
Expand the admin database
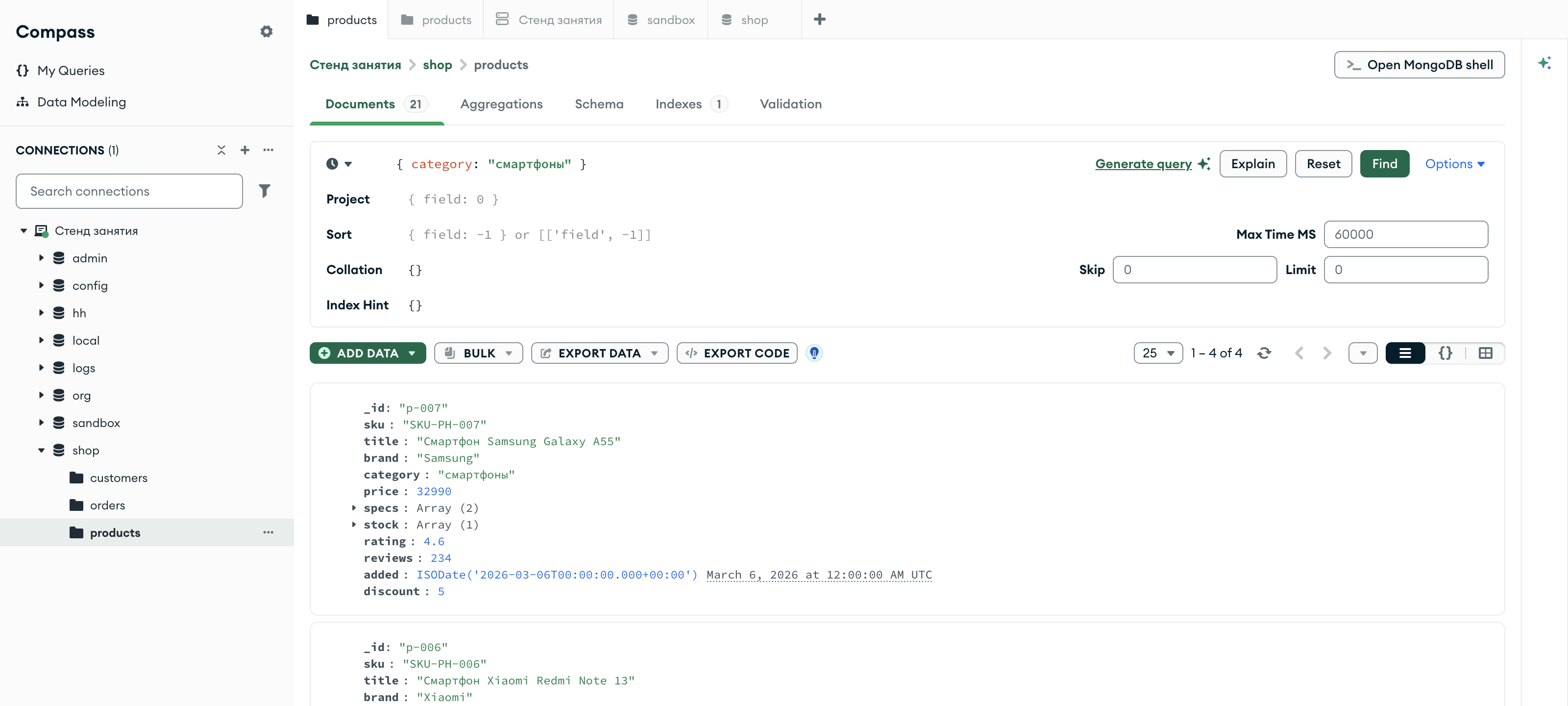pos(41,258)
